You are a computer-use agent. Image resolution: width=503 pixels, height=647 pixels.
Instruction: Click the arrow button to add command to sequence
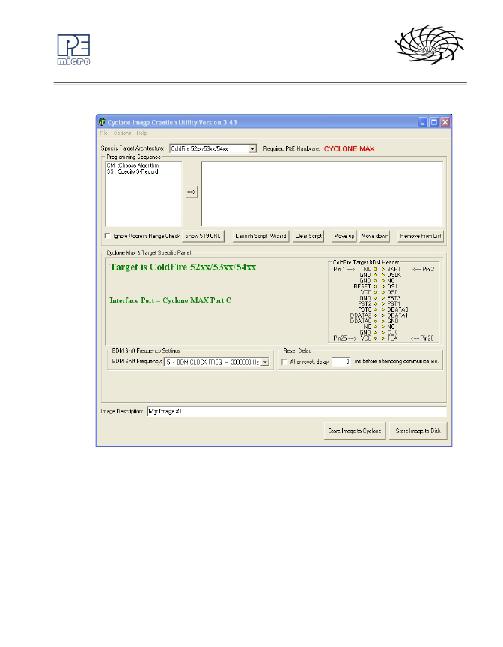click(191, 192)
